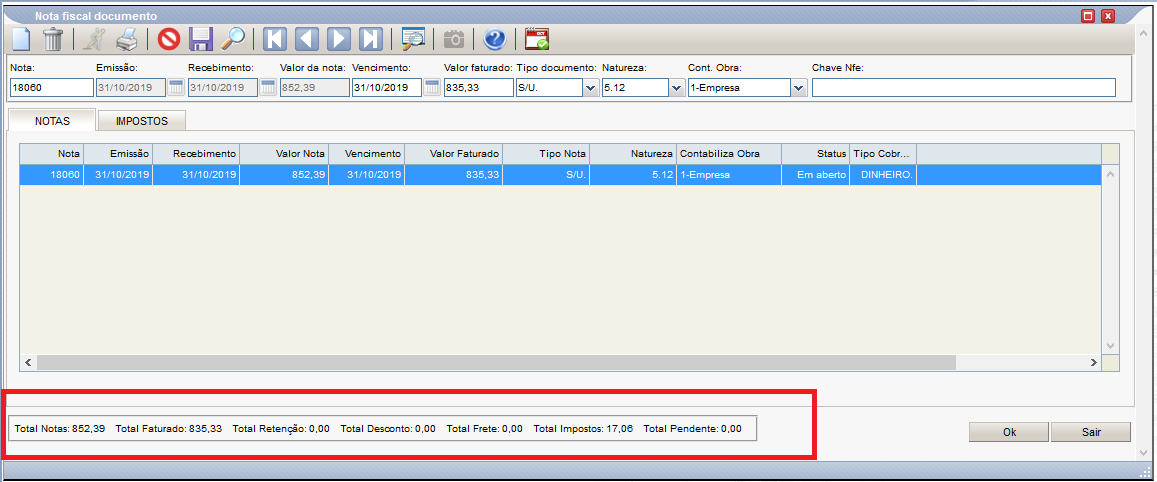Click the vertical scrollbar up arrow
The width and height of the screenshot is (1157, 482).
[1111, 175]
